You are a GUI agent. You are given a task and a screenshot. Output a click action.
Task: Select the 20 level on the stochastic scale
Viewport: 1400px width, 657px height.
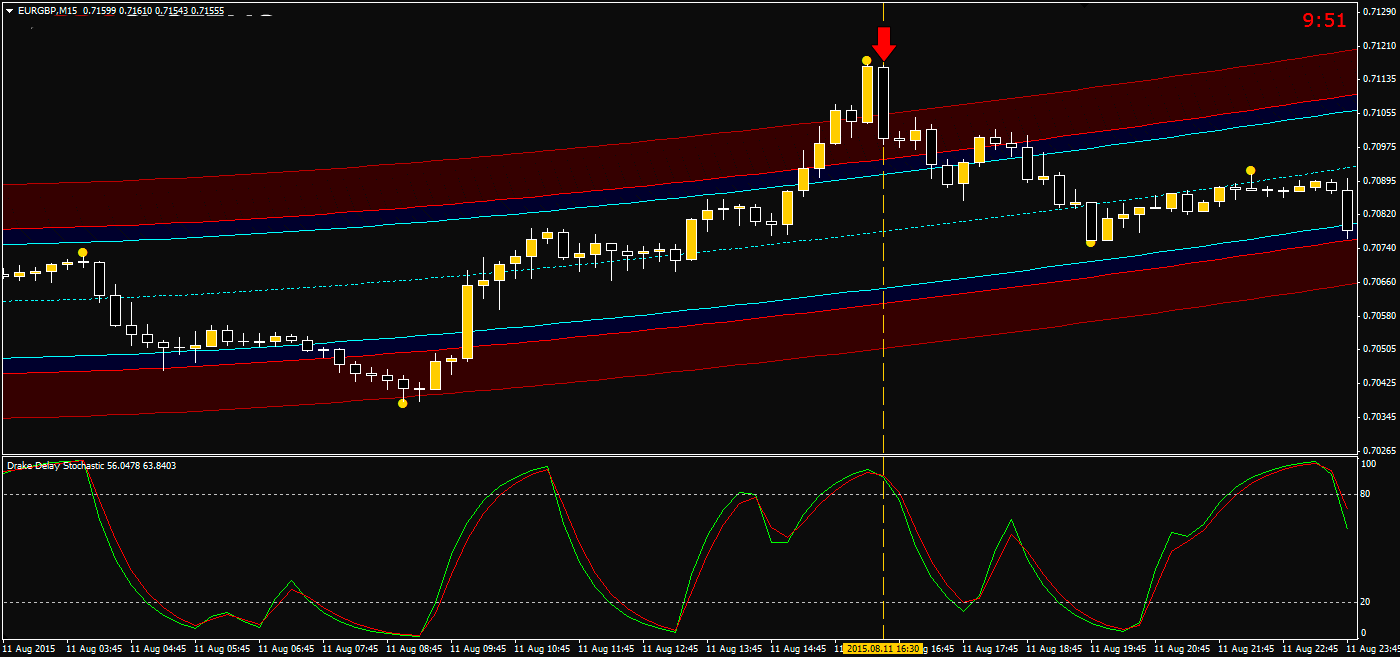pyautogui.click(x=1367, y=602)
